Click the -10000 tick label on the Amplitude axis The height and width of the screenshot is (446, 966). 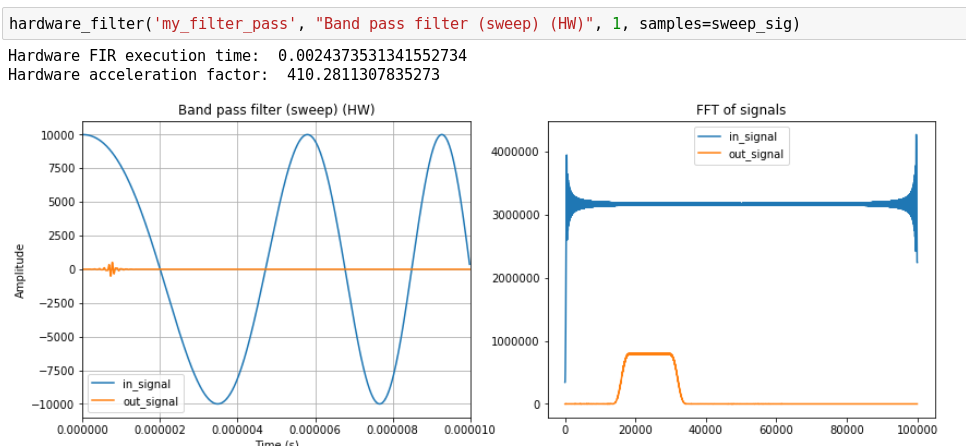click(x=47, y=404)
